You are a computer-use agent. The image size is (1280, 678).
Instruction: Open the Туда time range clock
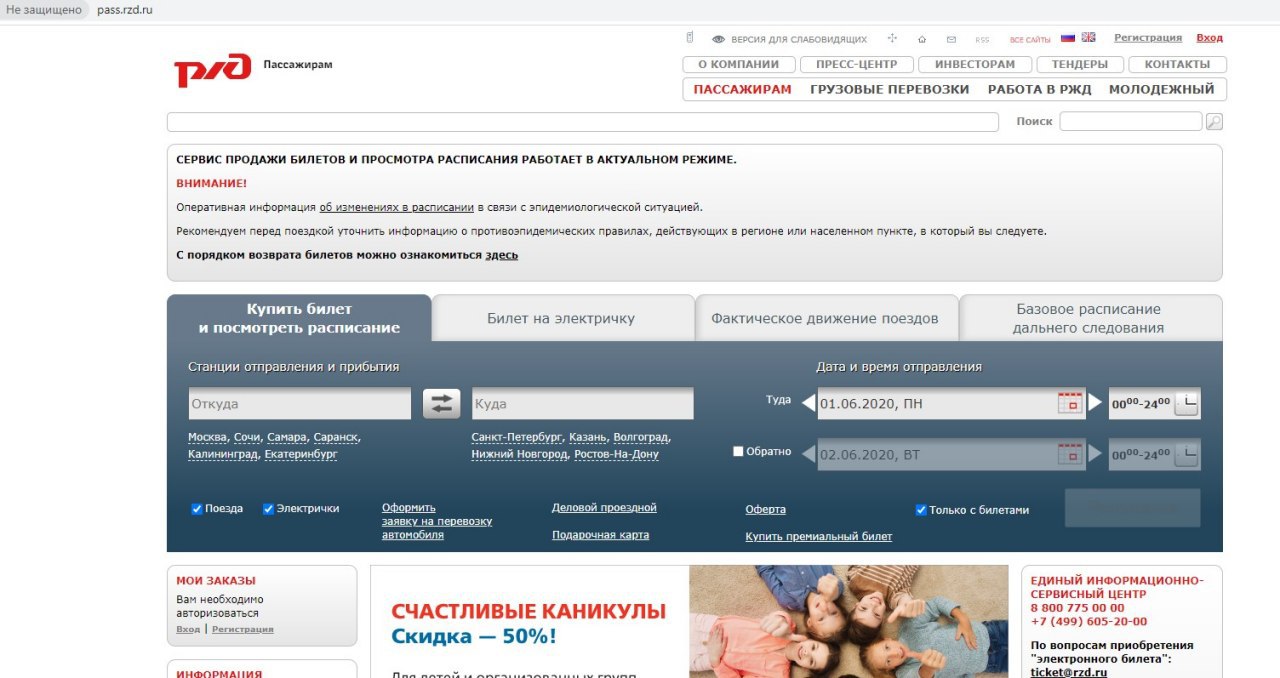1186,403
